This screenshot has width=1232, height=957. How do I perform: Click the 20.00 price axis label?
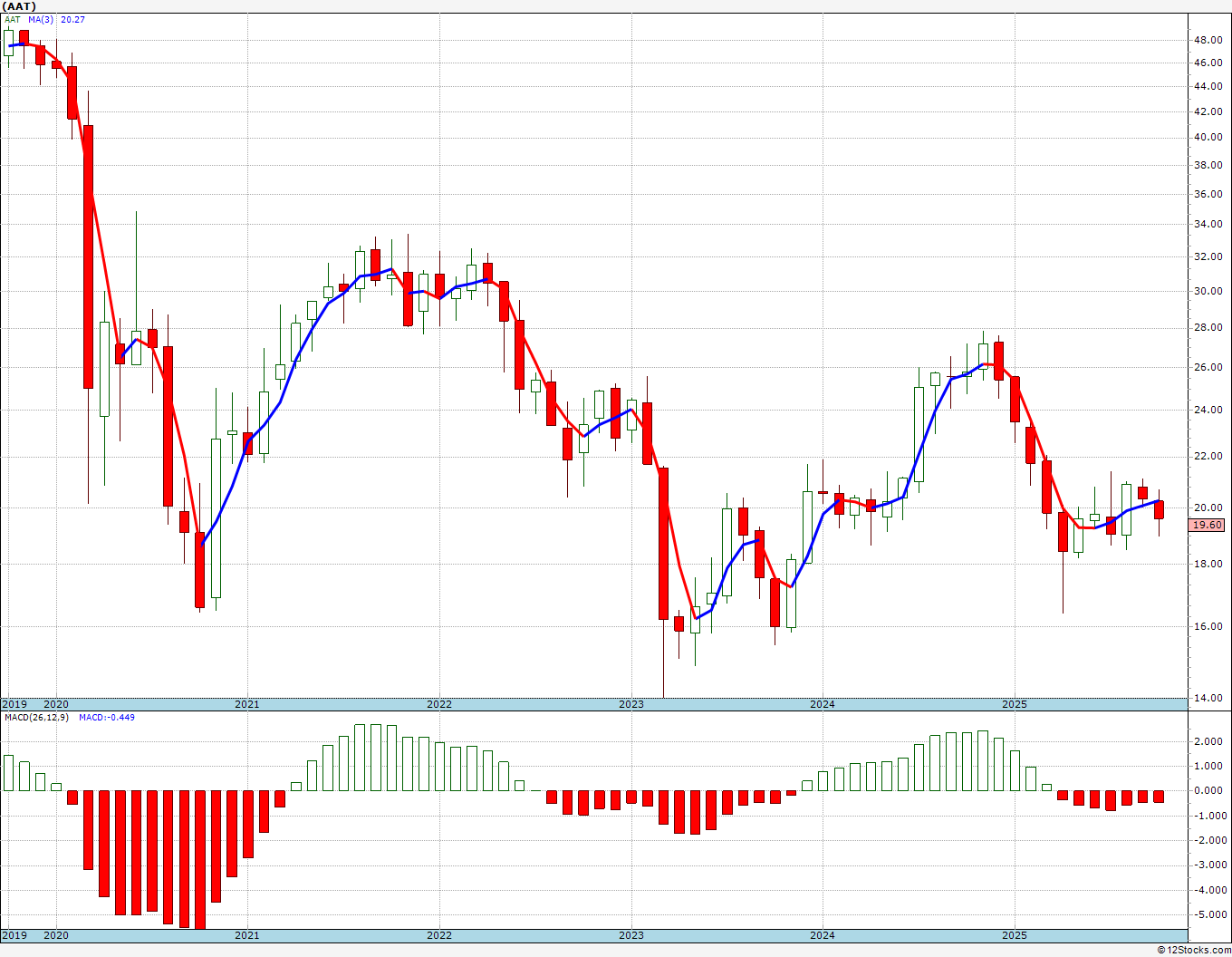point(1208,507)
